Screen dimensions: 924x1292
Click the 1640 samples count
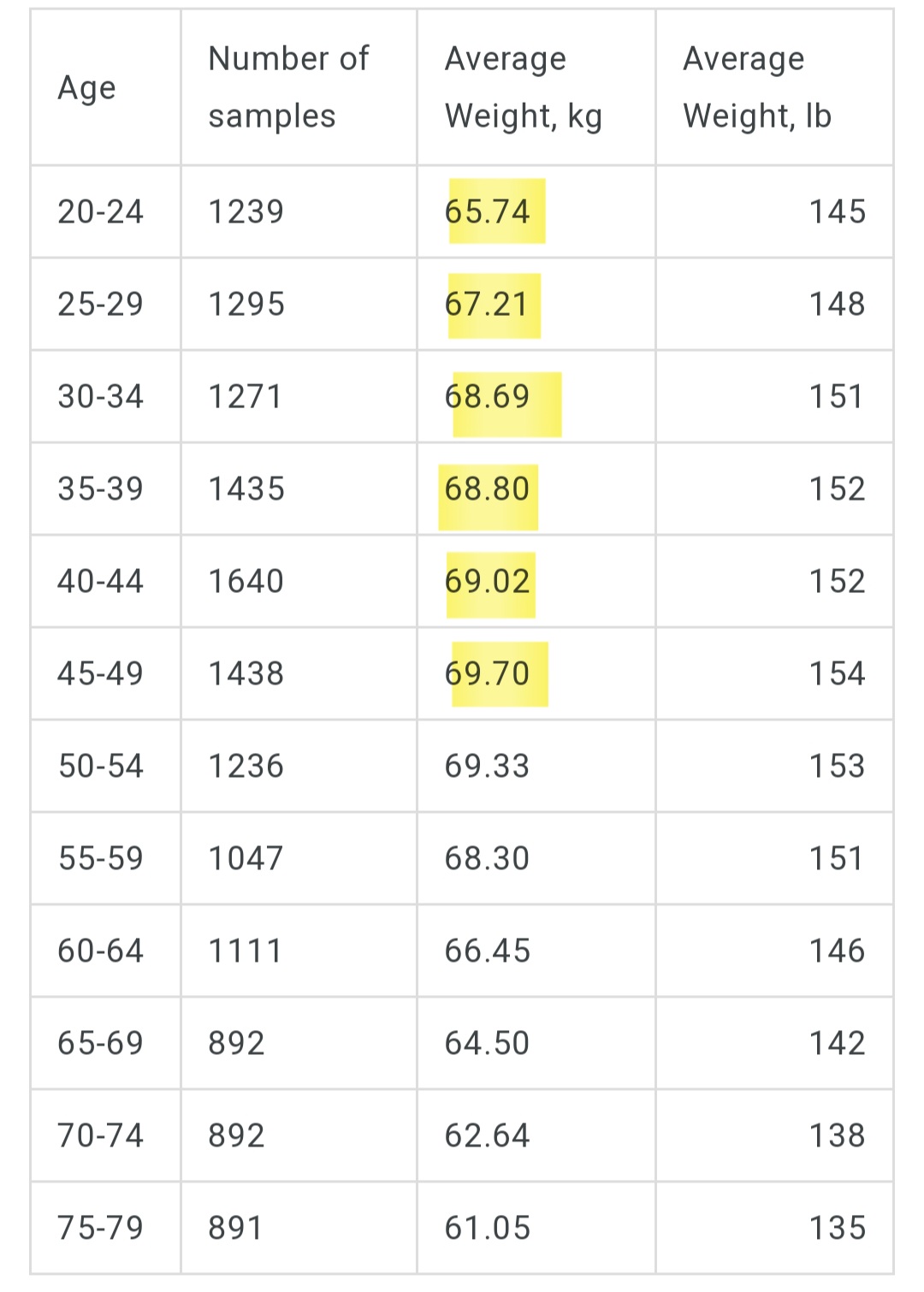pos(246,582)
